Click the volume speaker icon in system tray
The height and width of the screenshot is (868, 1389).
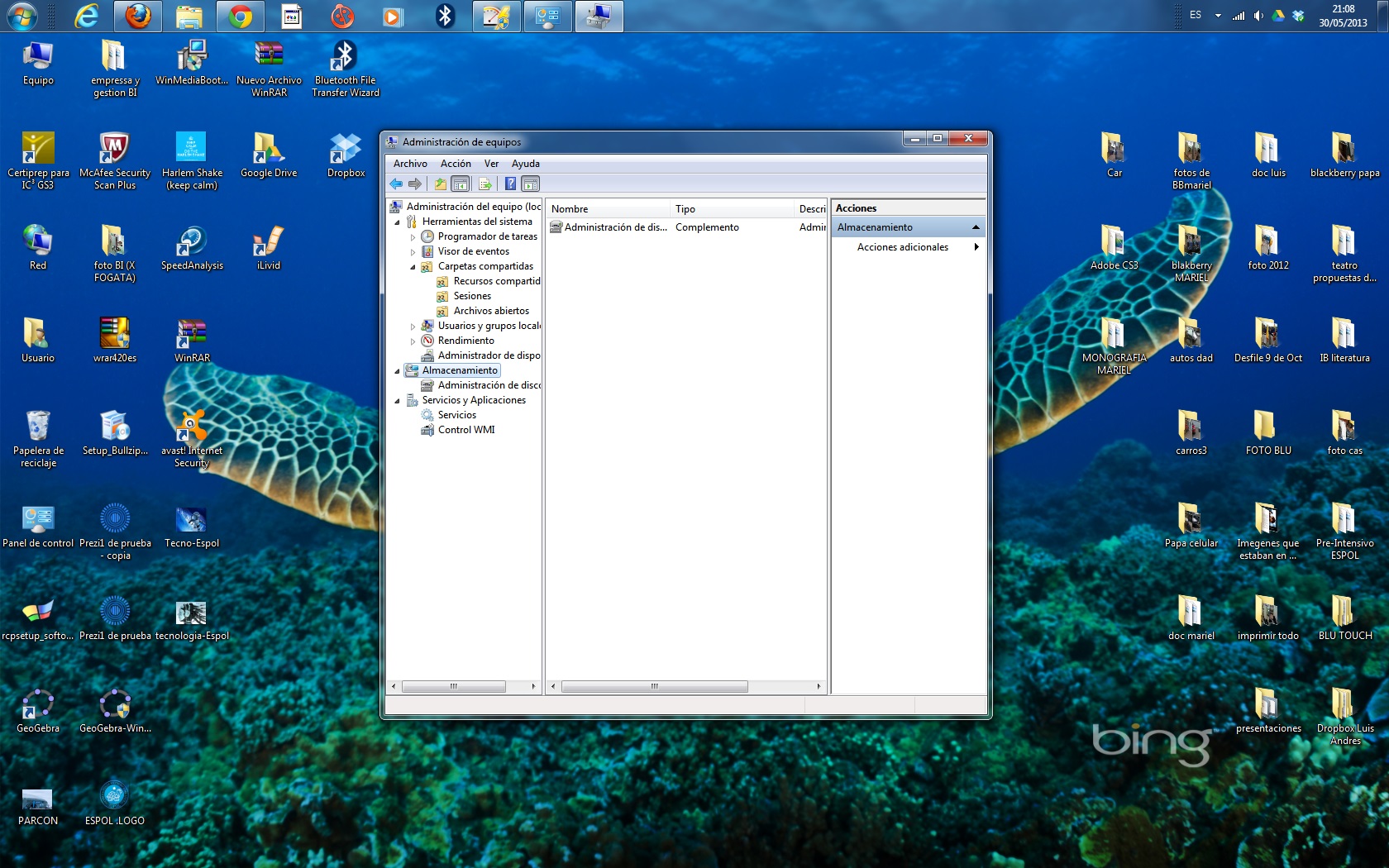coord(1258,16)
